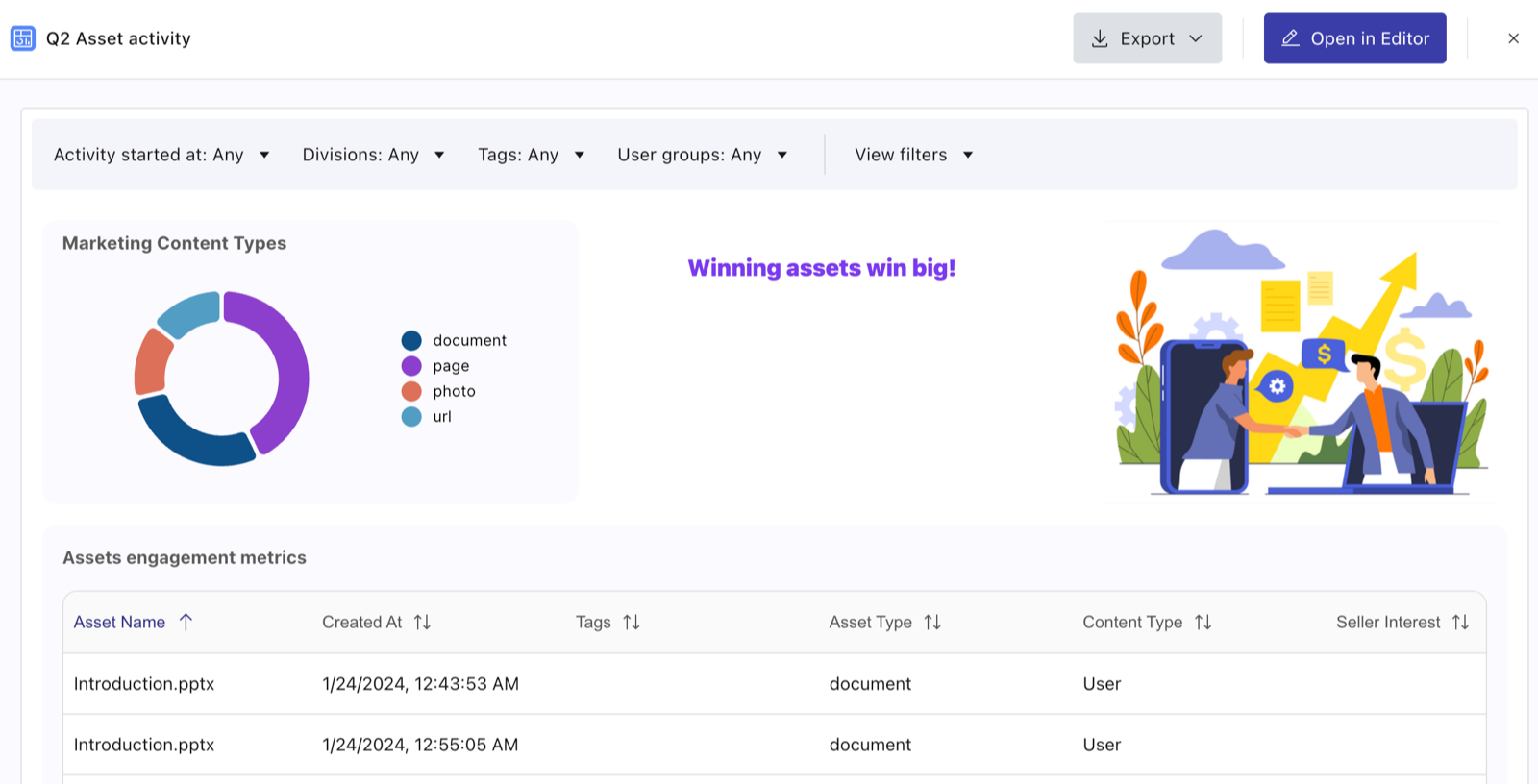The width and height of the screenshot is (1538, 784).
Task: Click the Winning assets win big! heading
Action: coord(822,268)
